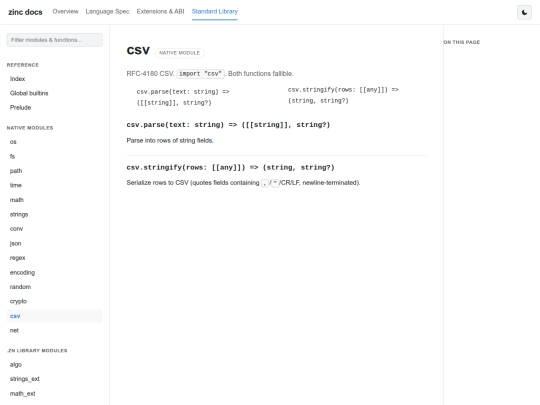Select the csv module in sidebar
Image resolution: width=540 pixels, height=405 pixels.
[x=55, y=316]
